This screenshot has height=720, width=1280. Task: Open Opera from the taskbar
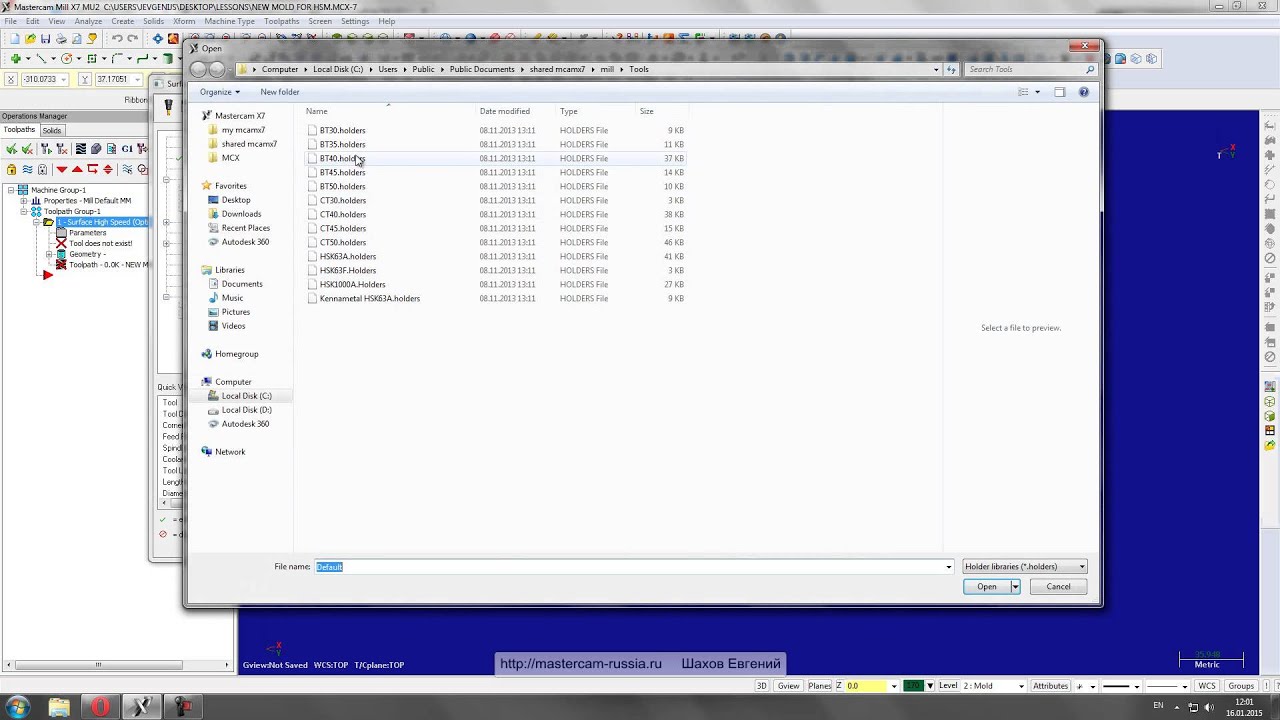tap(100, 707)
